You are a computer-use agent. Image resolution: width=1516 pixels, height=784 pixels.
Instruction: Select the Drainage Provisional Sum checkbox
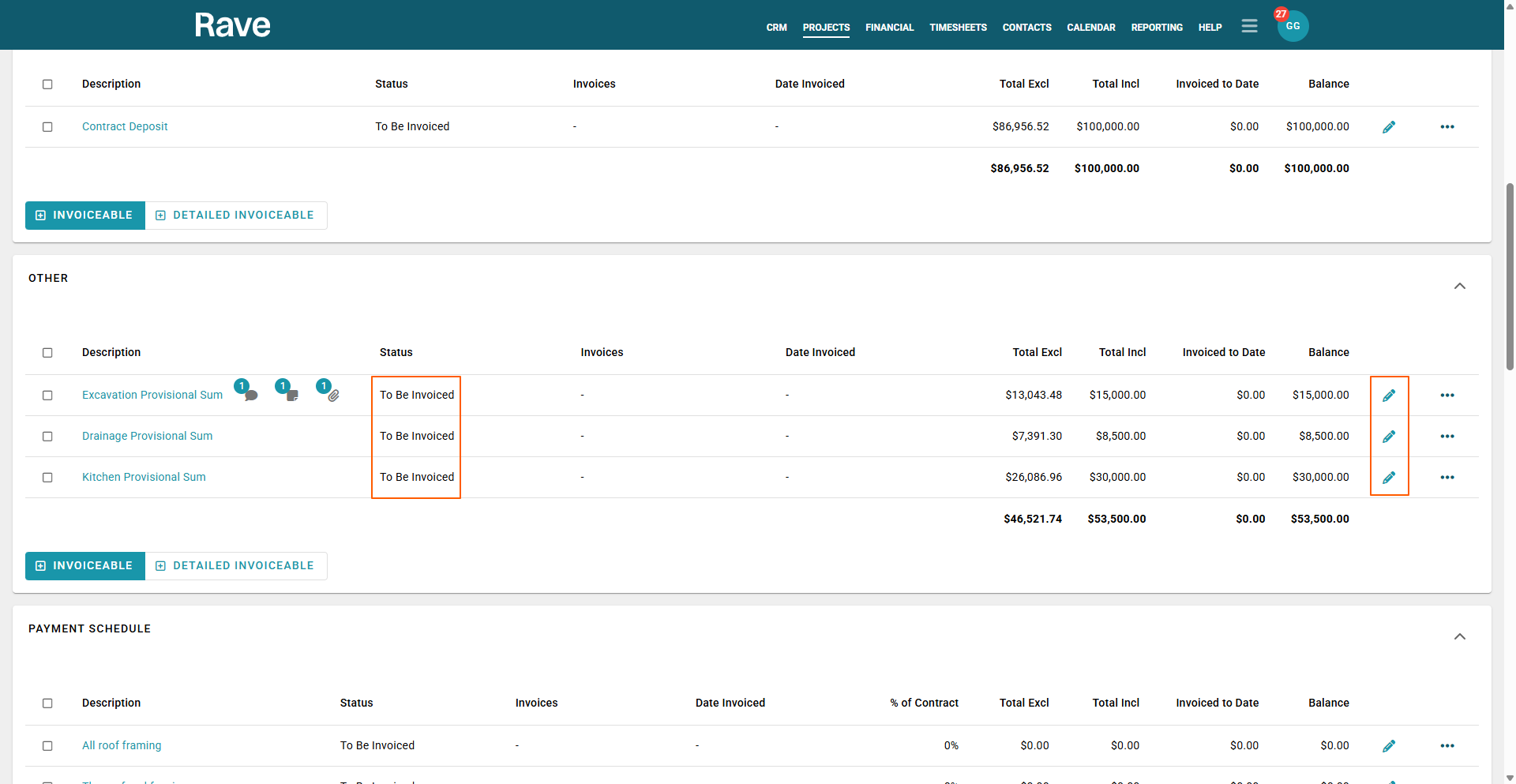click(47, 437)
